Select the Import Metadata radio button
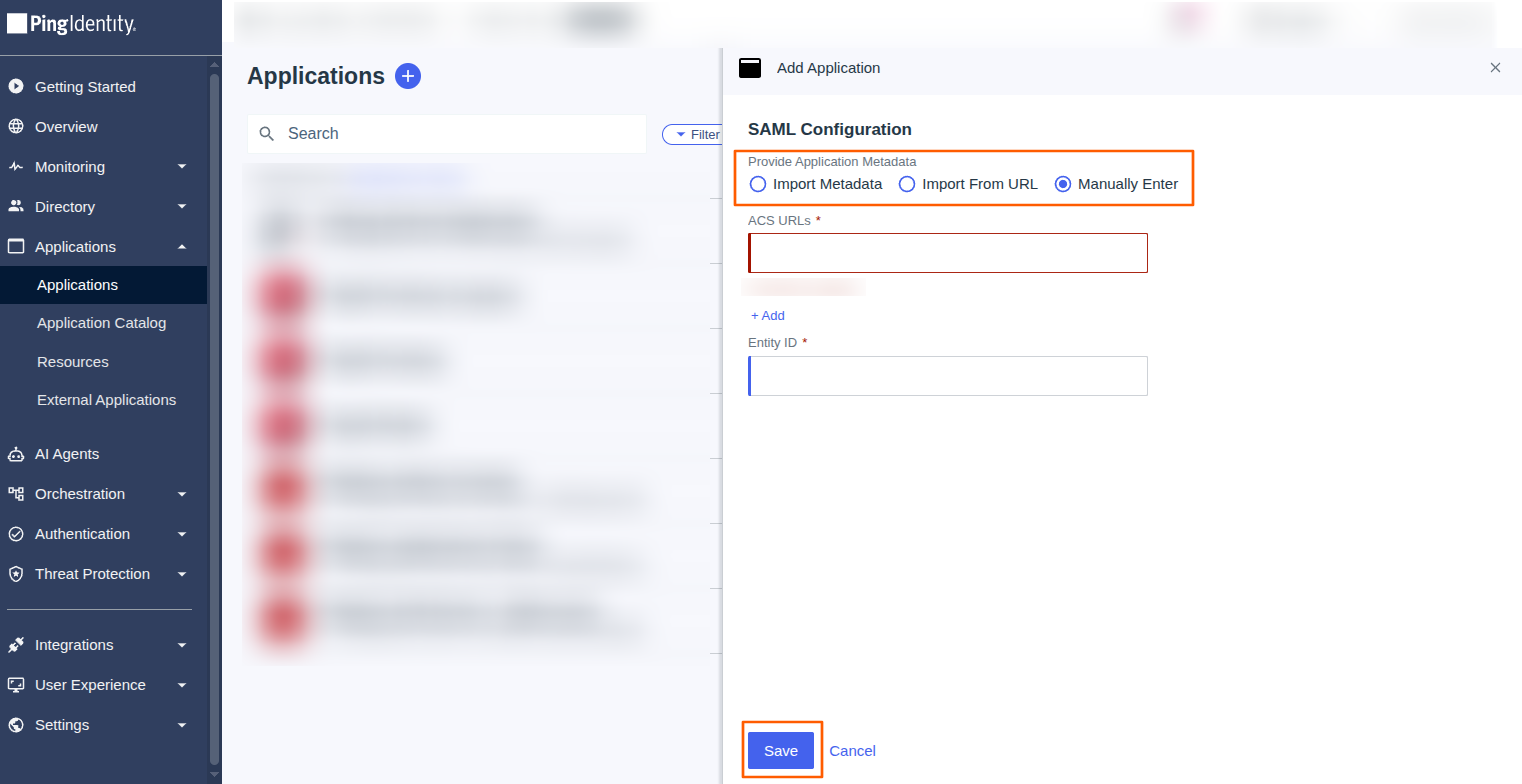Viewport: 1522px width, 784px height. 758,184
